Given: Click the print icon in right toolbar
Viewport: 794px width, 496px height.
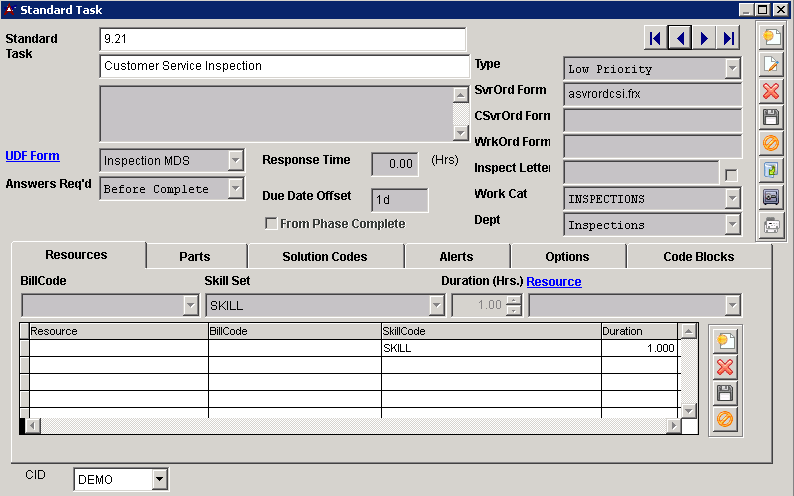Looking at the screenshot, I should pos(771,225).
